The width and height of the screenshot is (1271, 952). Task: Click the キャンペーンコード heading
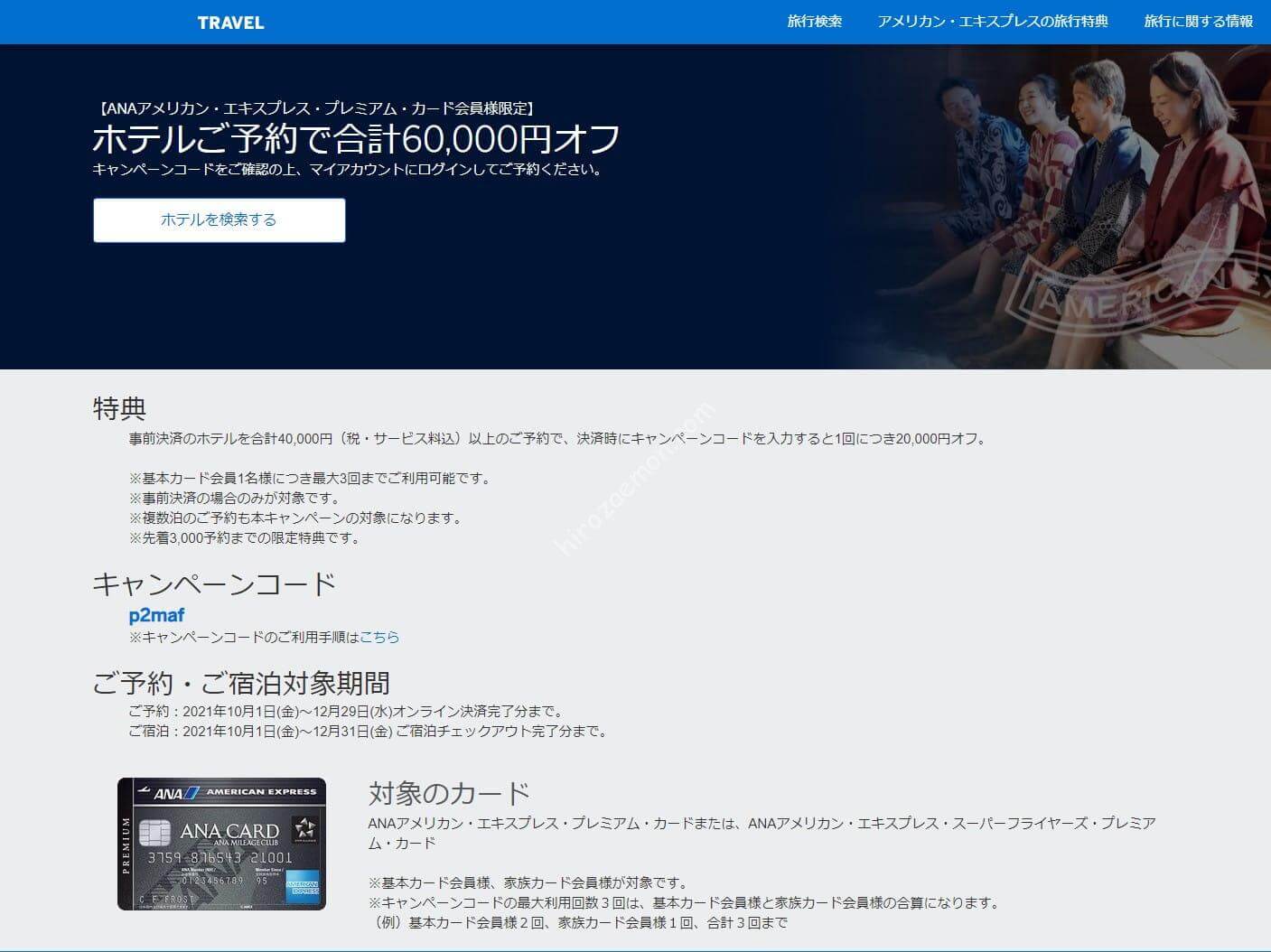[x=214, y=584]
